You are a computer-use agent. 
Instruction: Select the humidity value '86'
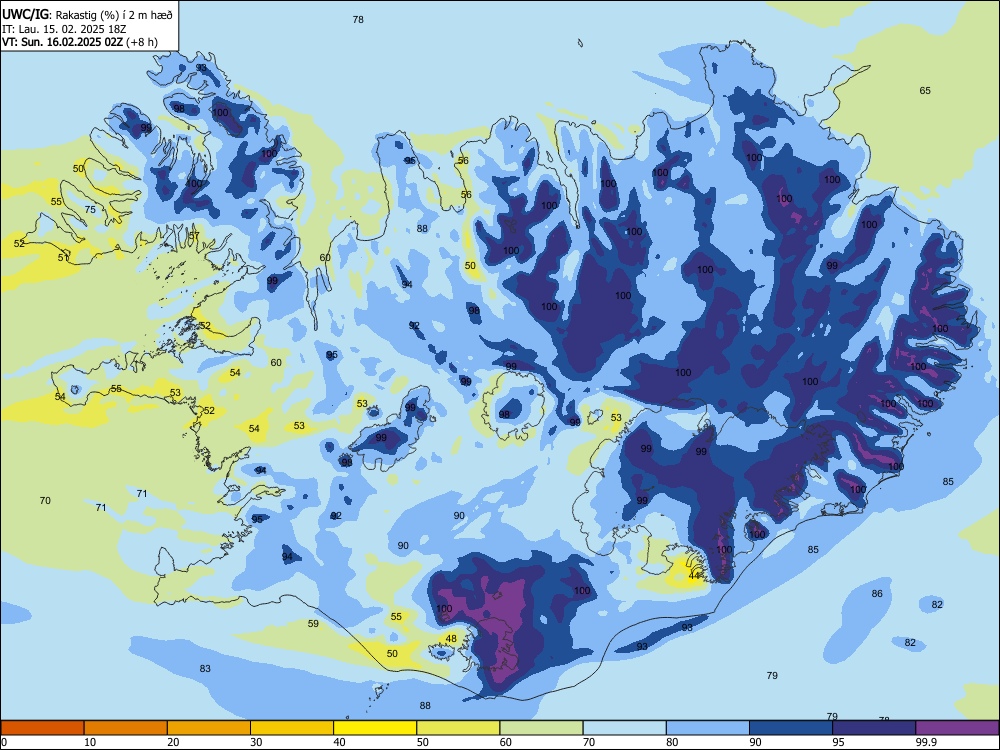tap(878, 593)
